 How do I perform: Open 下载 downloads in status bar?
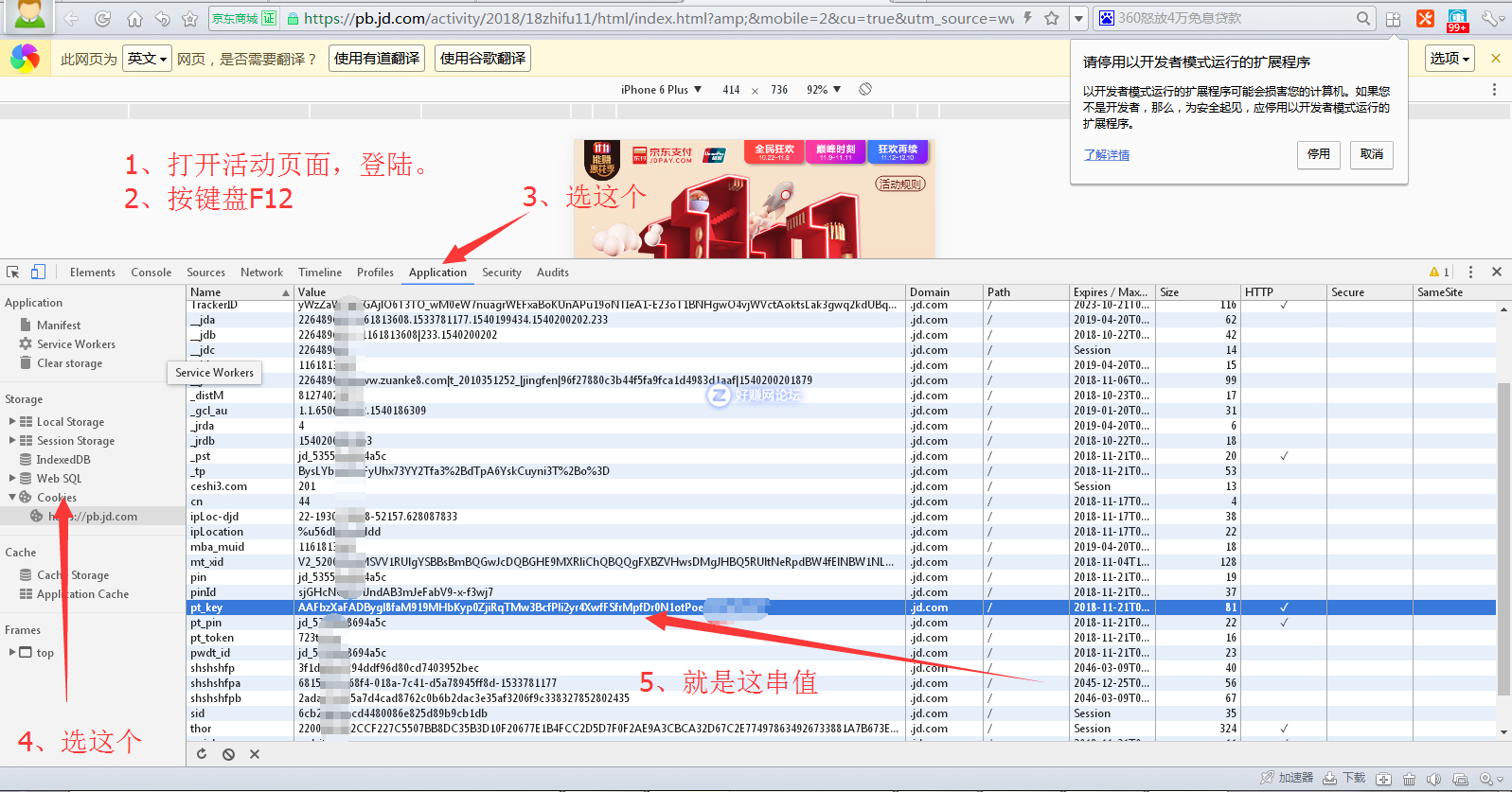tap(1344, 778)
